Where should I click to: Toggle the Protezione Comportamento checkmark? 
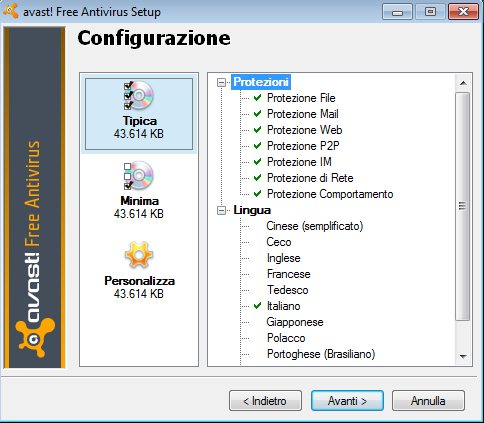pos(257,194)
